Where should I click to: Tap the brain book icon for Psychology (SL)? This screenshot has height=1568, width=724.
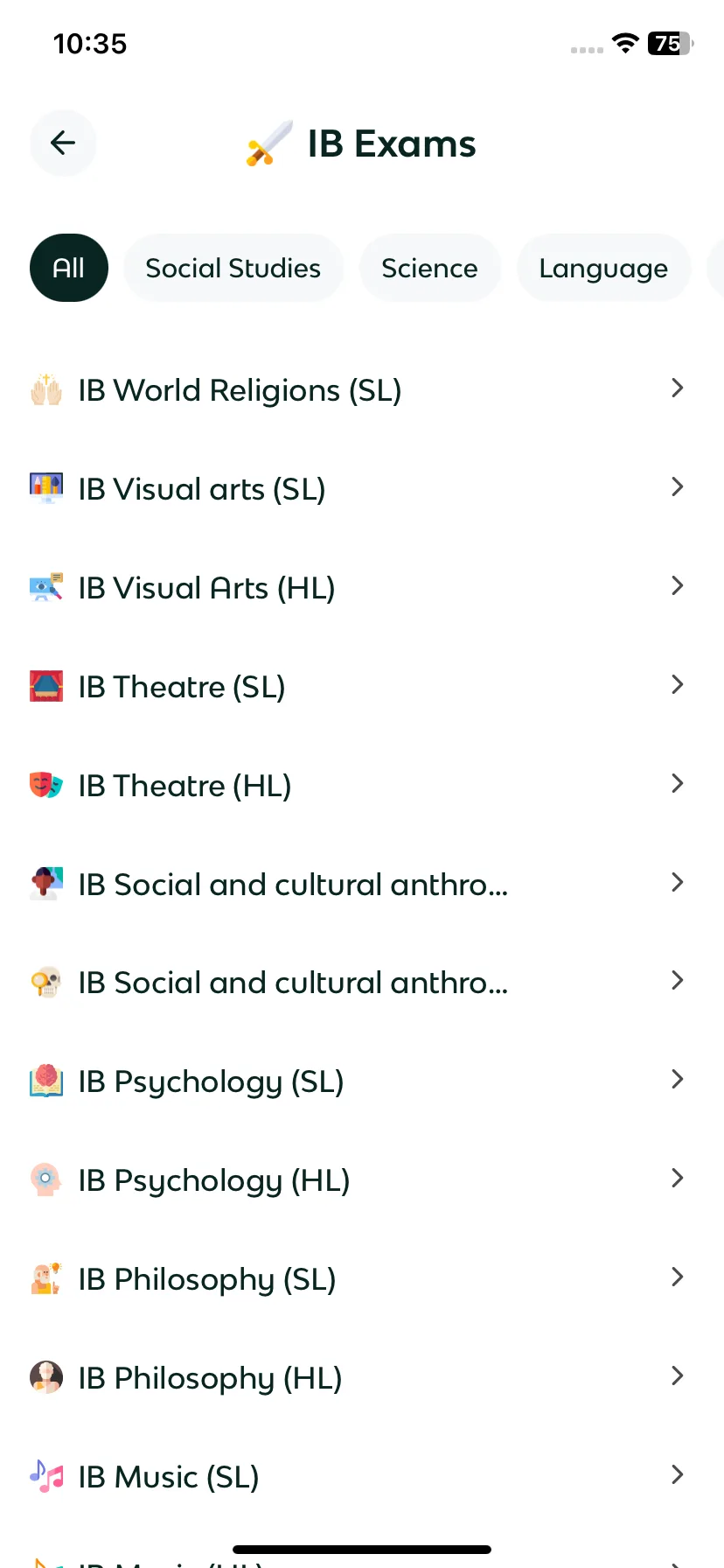(46, 1081)
